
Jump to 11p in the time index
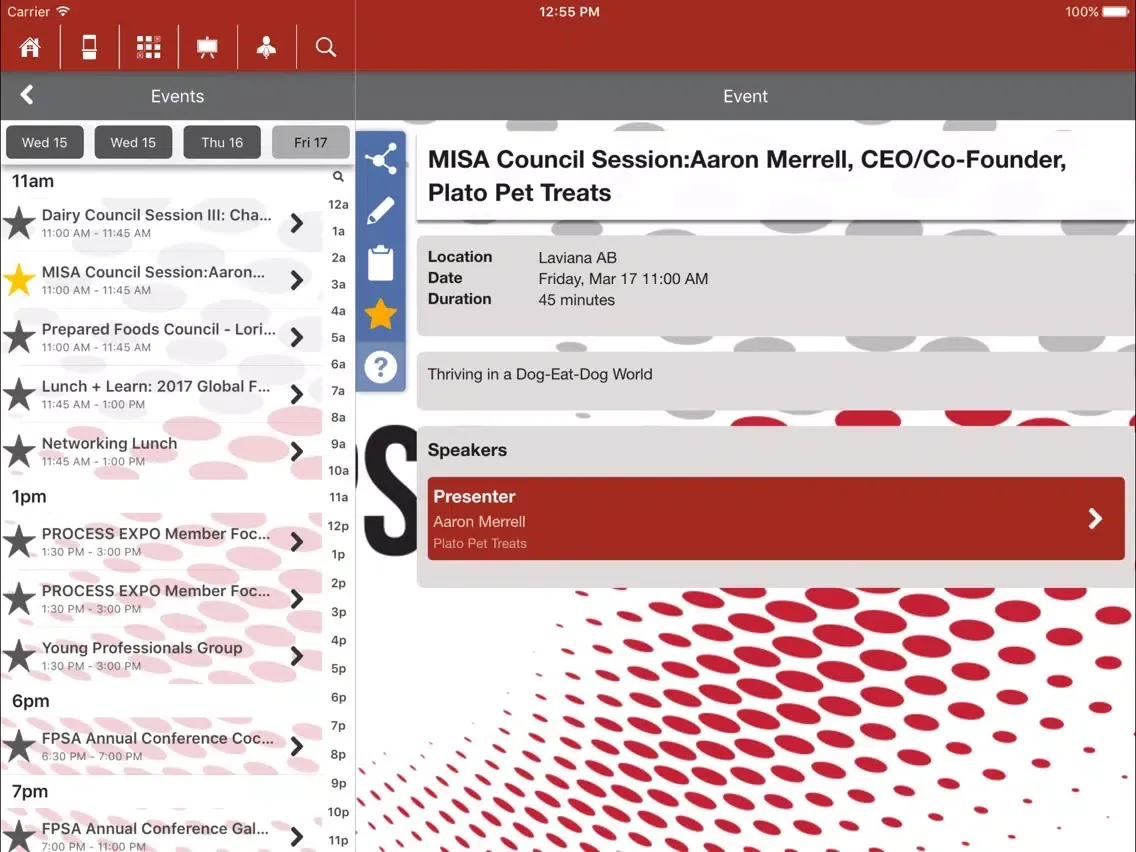point(338,840)
